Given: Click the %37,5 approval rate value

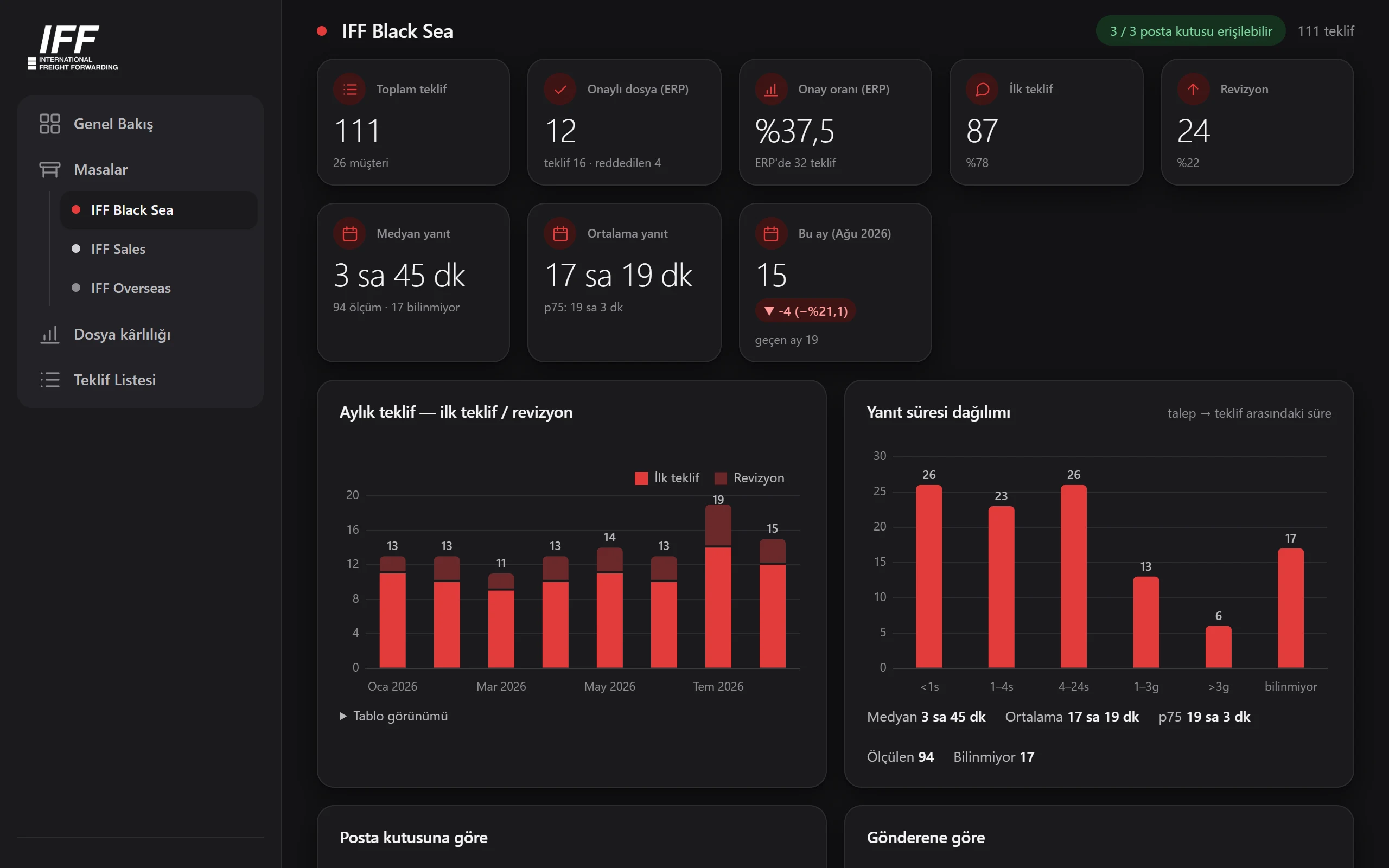Looking at the screenshot, I should click(x=794, y=131).
